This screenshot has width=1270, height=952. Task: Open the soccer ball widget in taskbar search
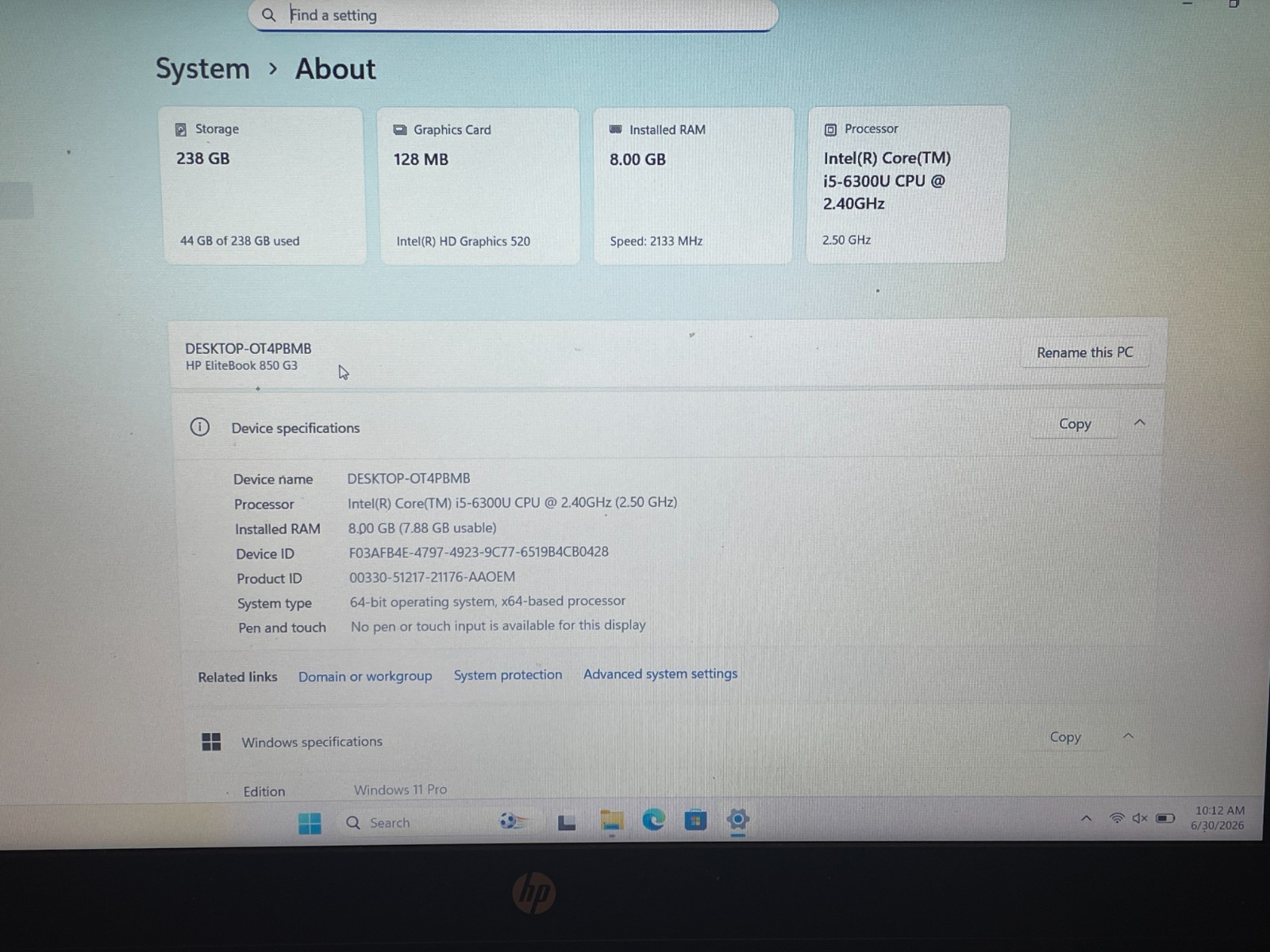pyautogui.click(x=514, y=822)
